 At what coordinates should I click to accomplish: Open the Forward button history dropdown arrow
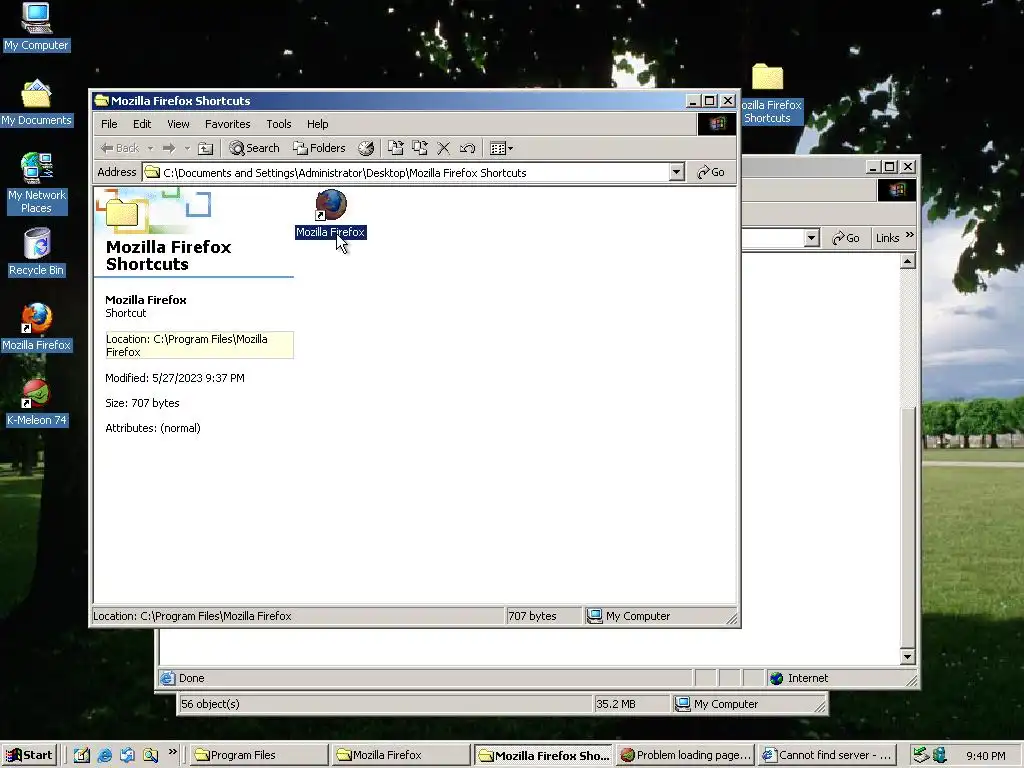(x=187, y=148)
